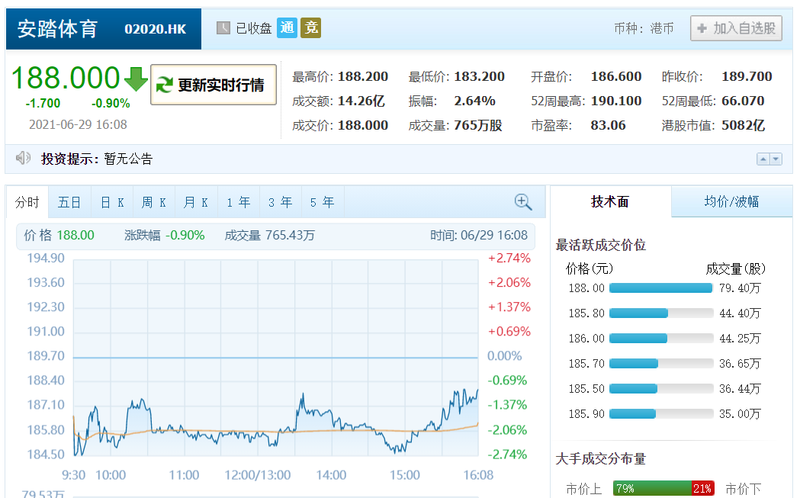Click the 市盈率 value 83.06

(608, 126)
